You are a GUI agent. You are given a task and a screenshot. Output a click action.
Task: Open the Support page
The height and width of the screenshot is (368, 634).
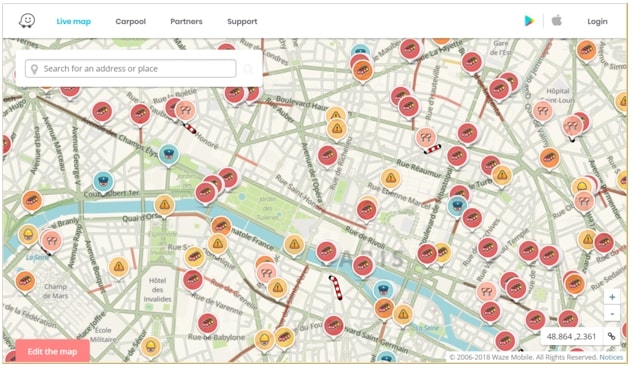(242, 21)
